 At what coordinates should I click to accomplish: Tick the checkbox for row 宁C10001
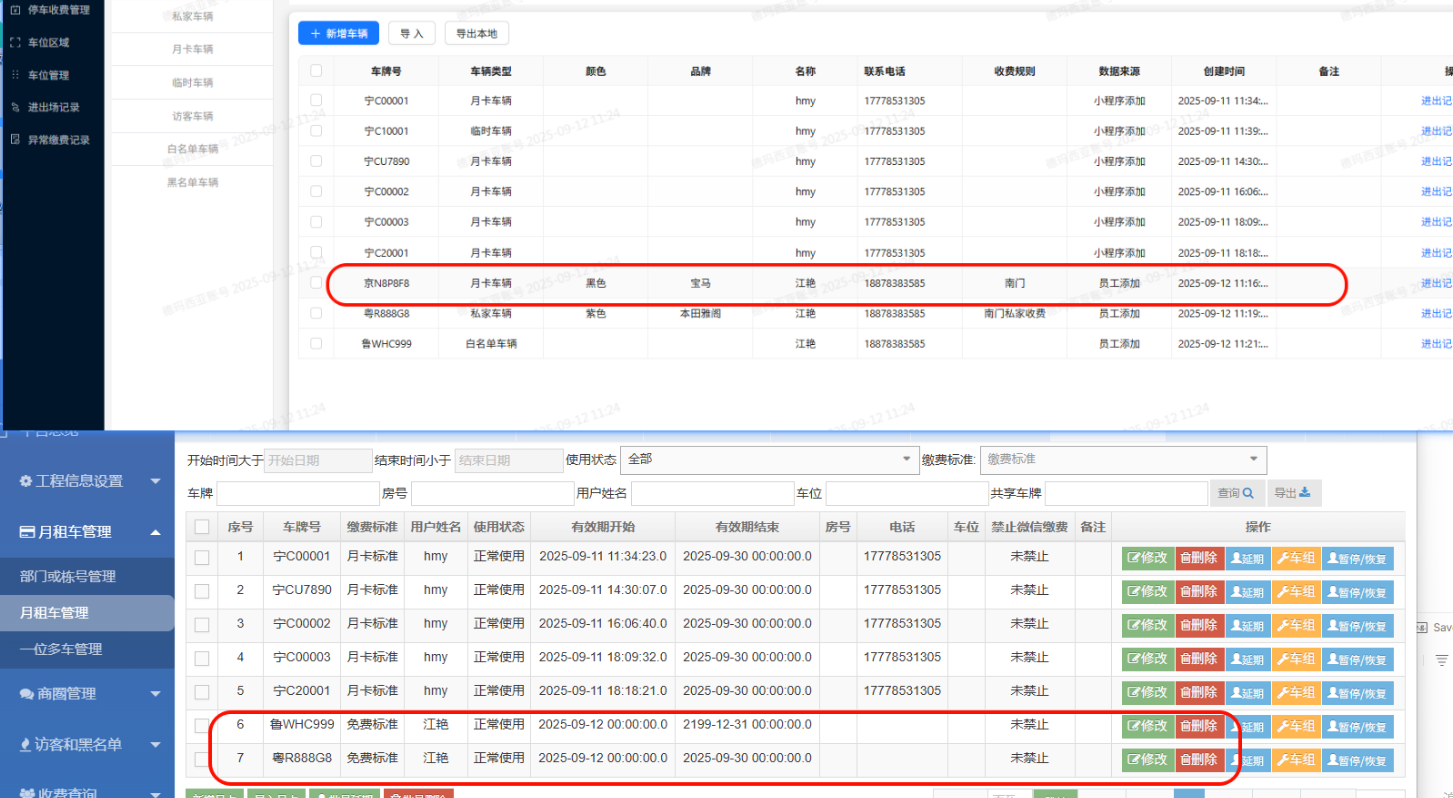coord(316,131)
